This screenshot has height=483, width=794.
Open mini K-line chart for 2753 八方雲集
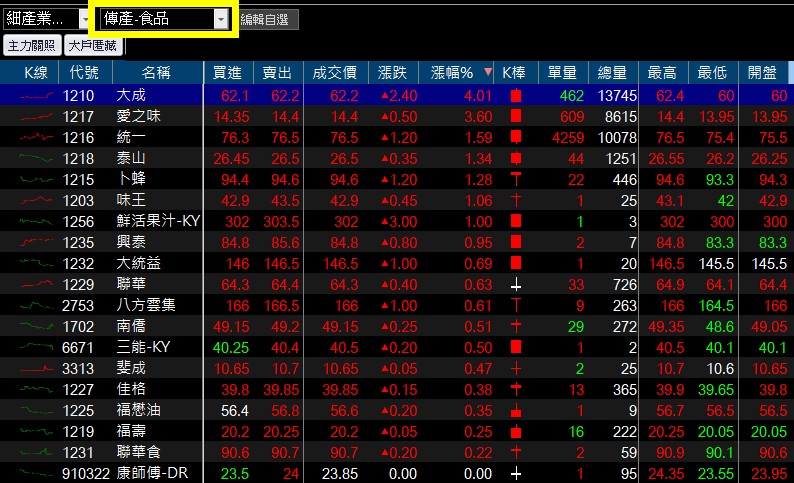click(x=36, y=305)
